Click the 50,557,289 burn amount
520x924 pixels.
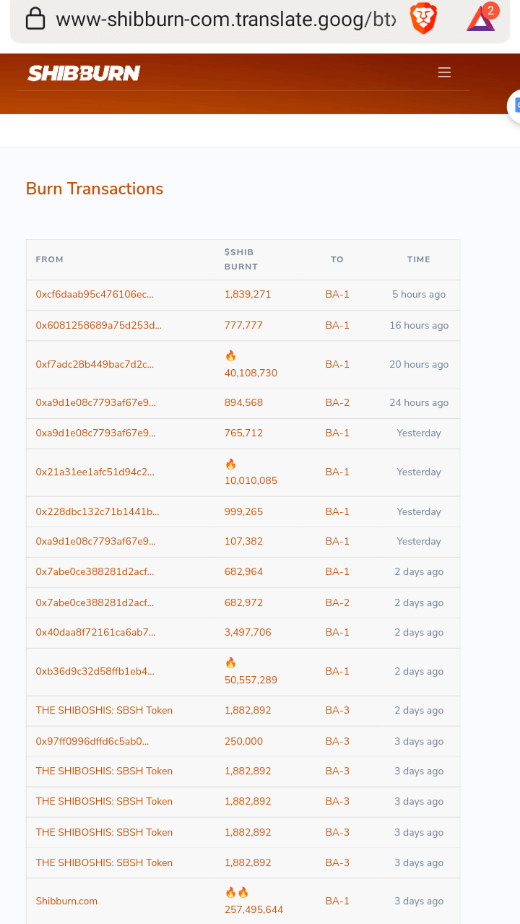251,680
